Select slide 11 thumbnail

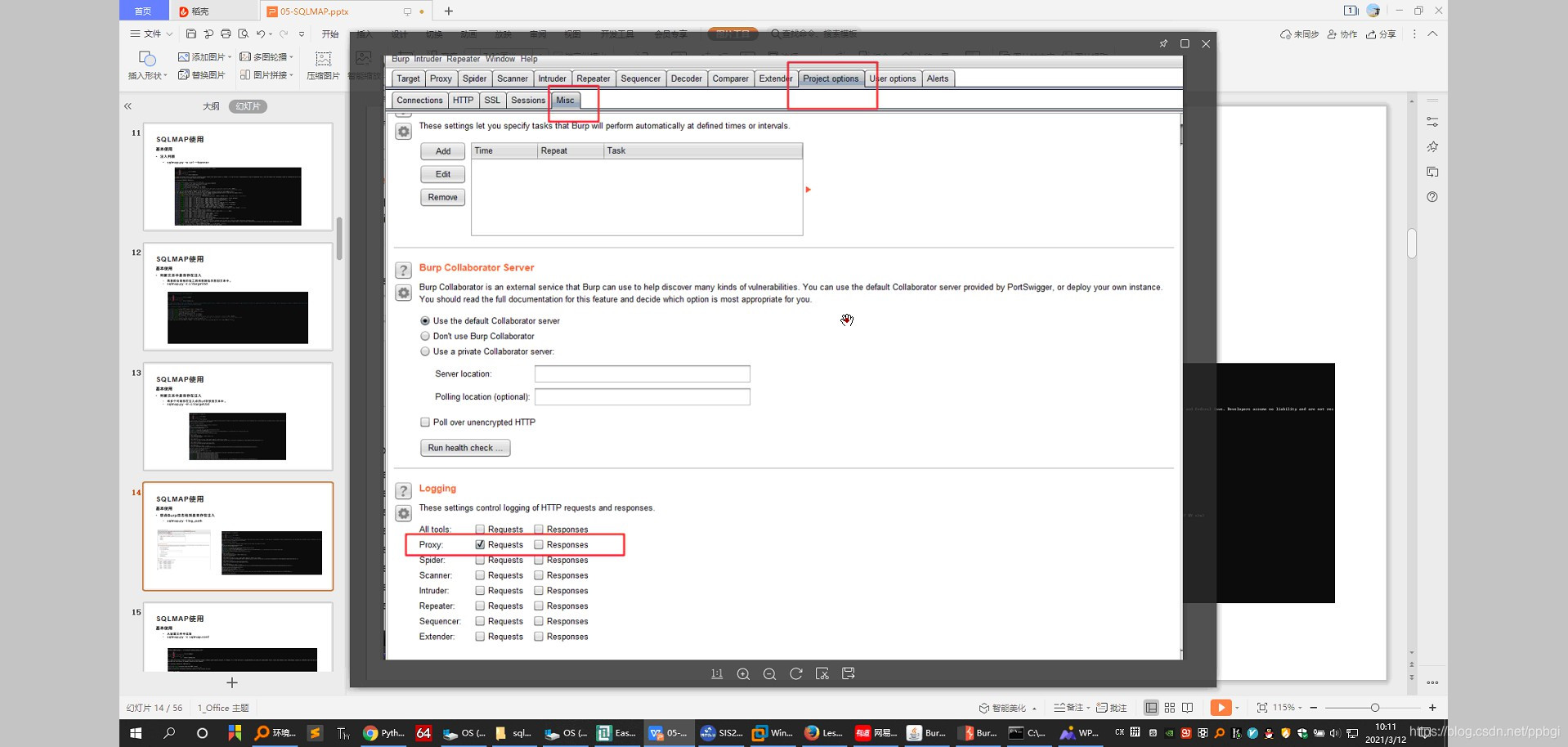click(x=238, y=177)
